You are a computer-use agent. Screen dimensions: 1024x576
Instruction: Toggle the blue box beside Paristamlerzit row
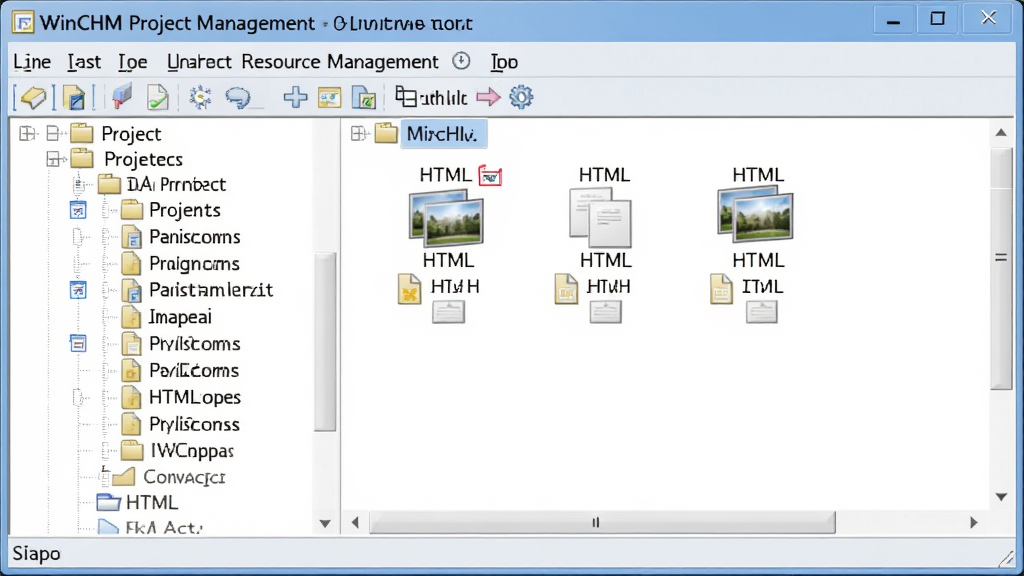tap(78, 290)
